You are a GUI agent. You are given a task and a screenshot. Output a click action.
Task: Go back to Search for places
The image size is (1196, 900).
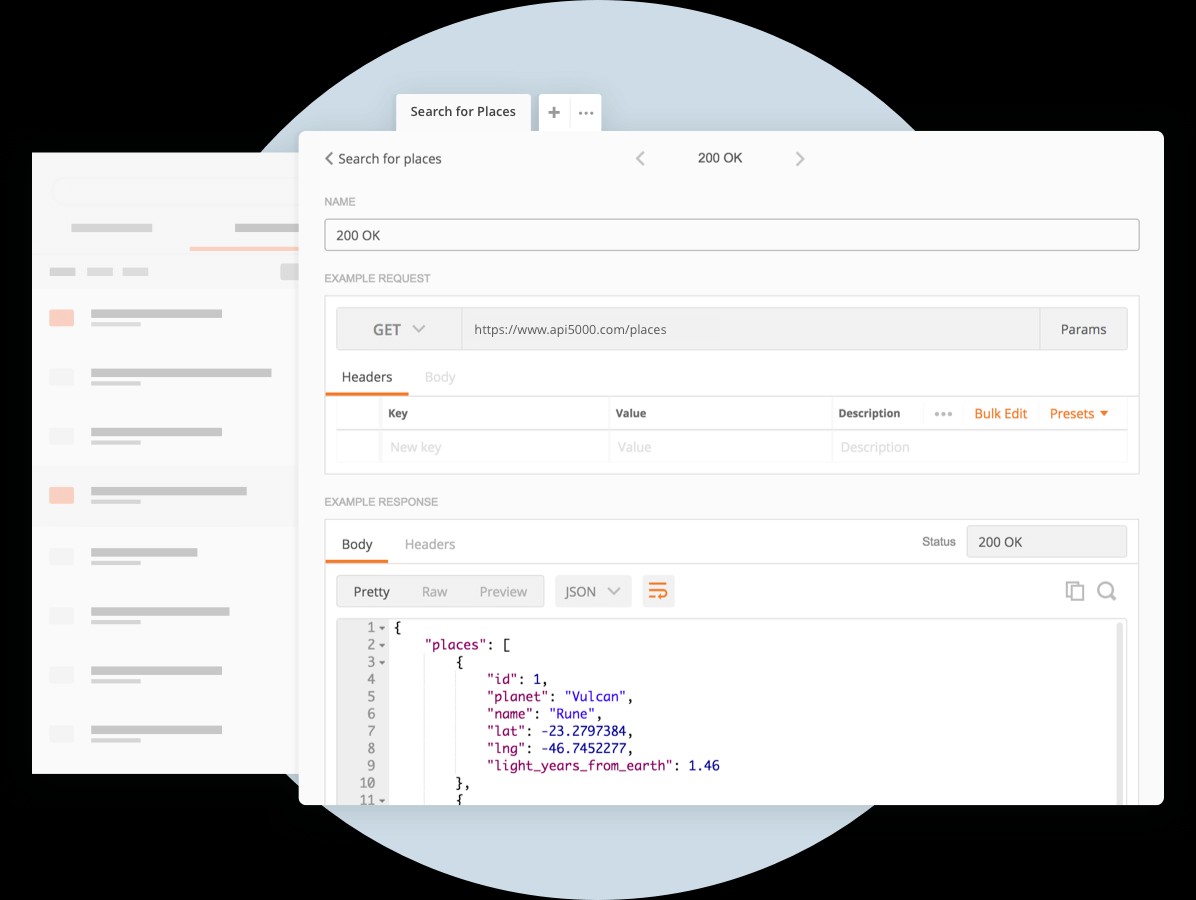coord(383,159)
